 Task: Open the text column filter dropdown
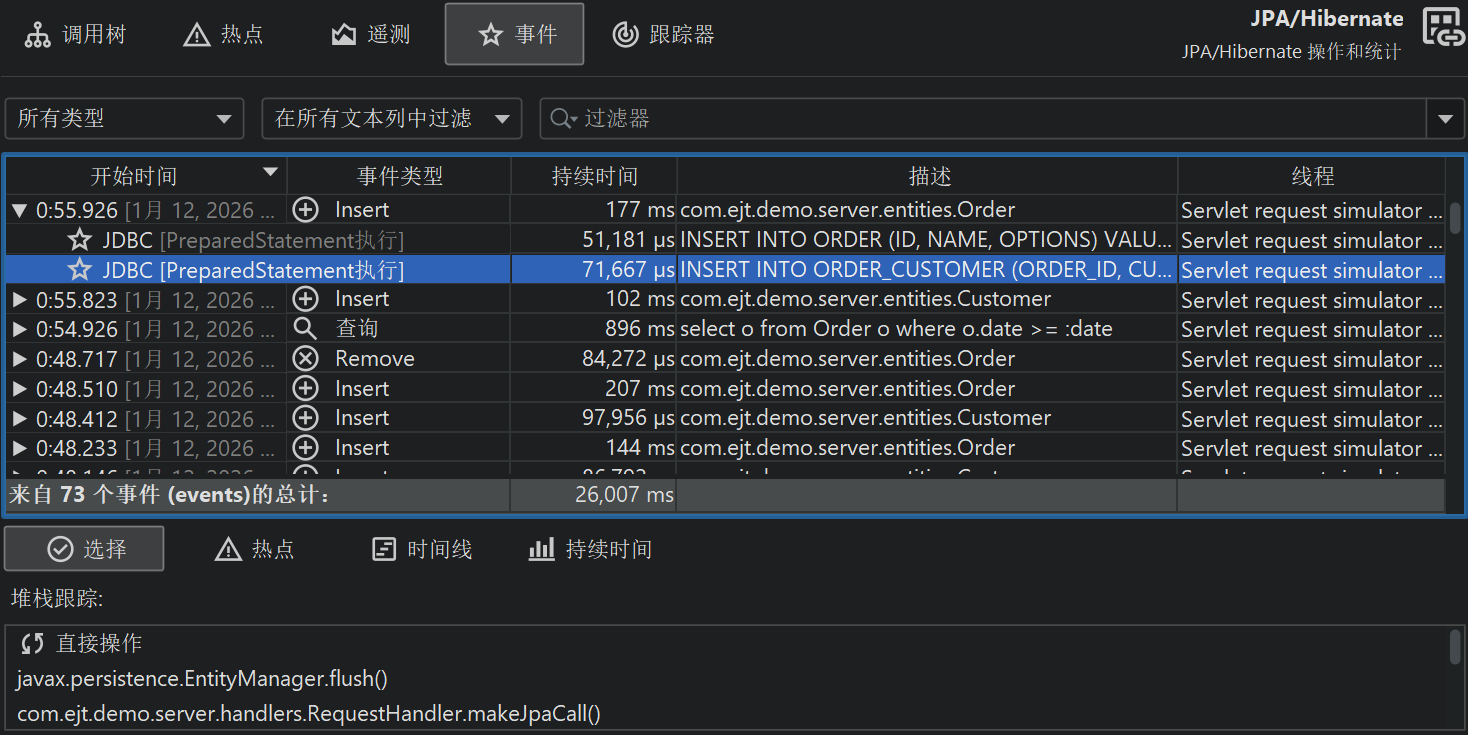tap(391, 119)
